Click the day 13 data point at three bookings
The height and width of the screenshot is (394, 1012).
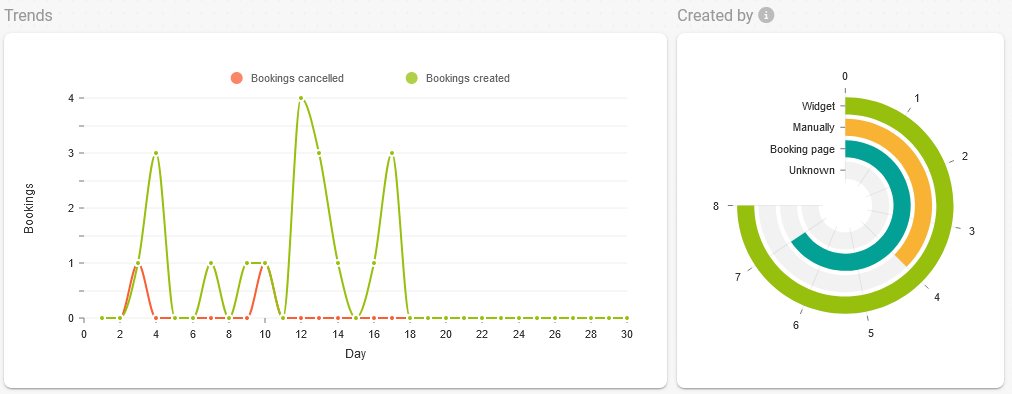[319, 153]
